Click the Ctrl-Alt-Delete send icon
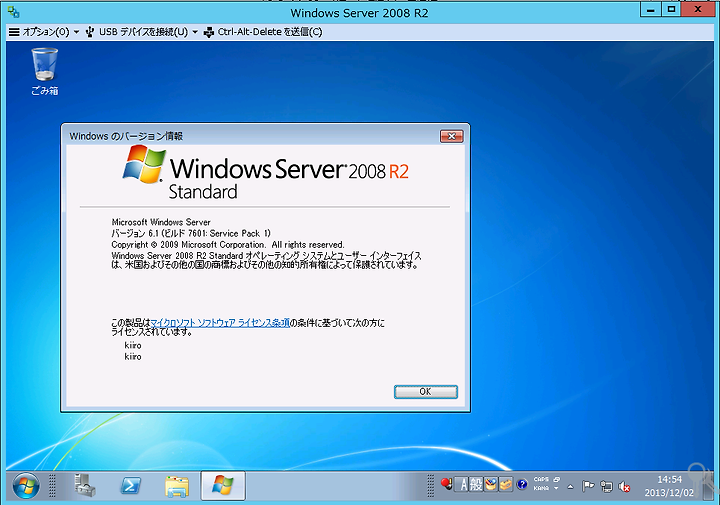The image size is (720, 505). (208, 33)
